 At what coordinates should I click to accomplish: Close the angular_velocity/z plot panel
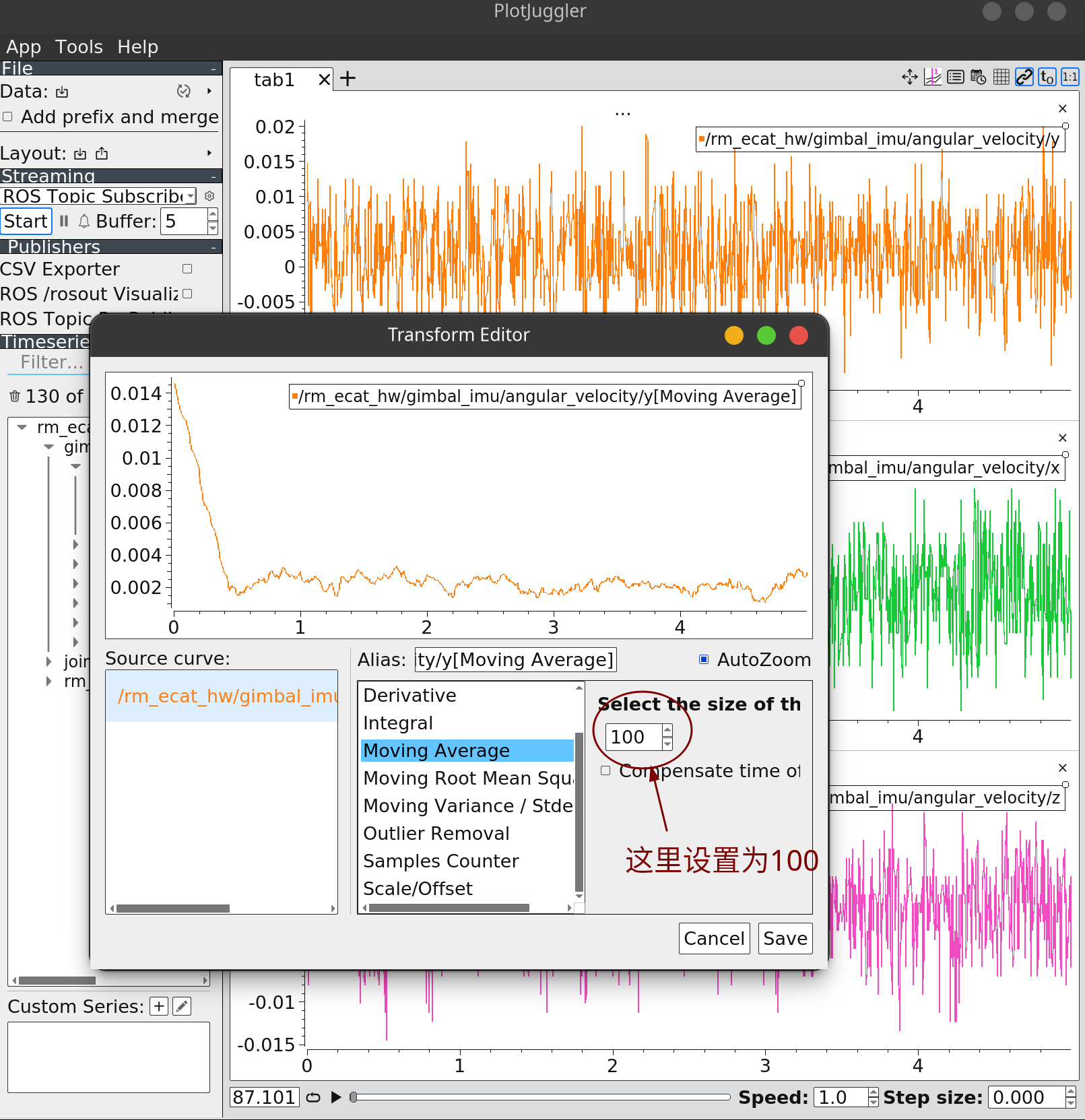1063,768
